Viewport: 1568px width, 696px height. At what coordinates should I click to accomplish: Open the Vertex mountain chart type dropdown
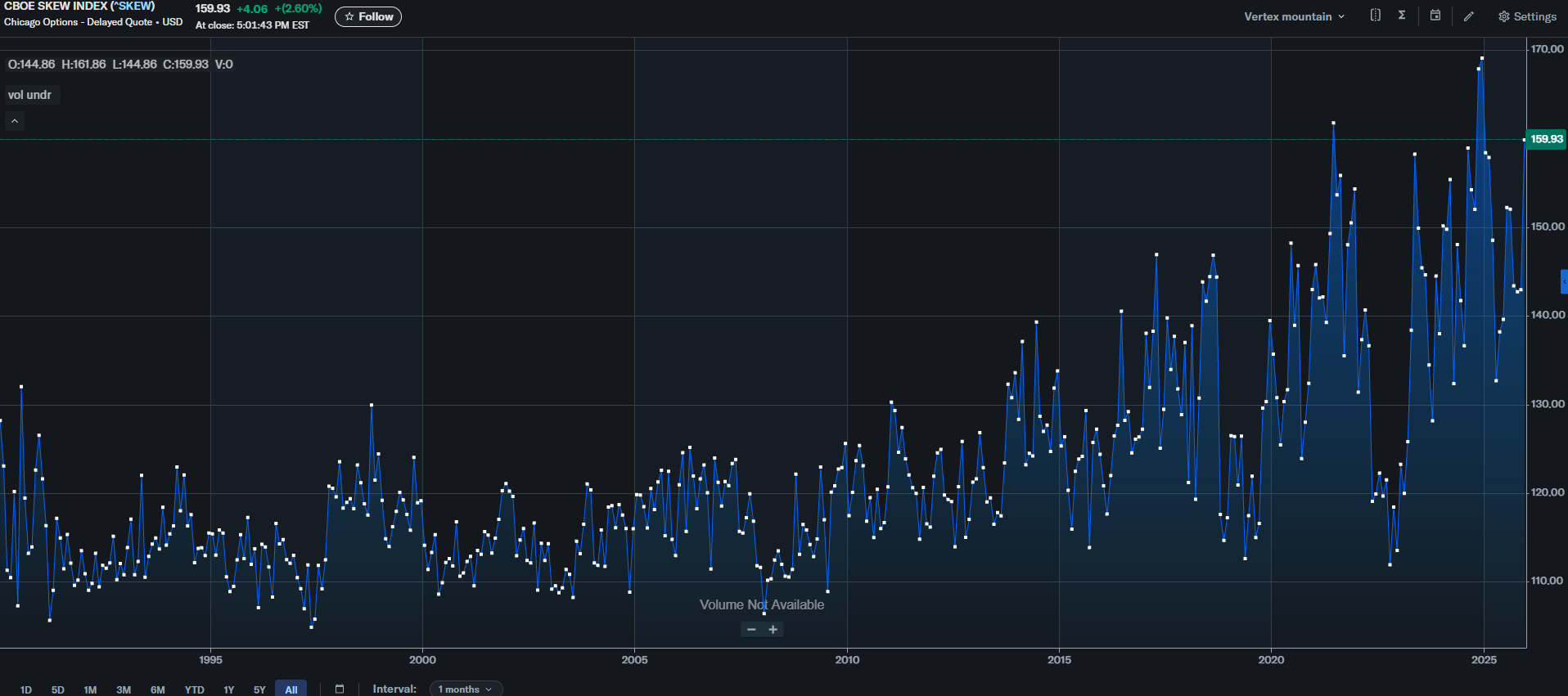1294,16
